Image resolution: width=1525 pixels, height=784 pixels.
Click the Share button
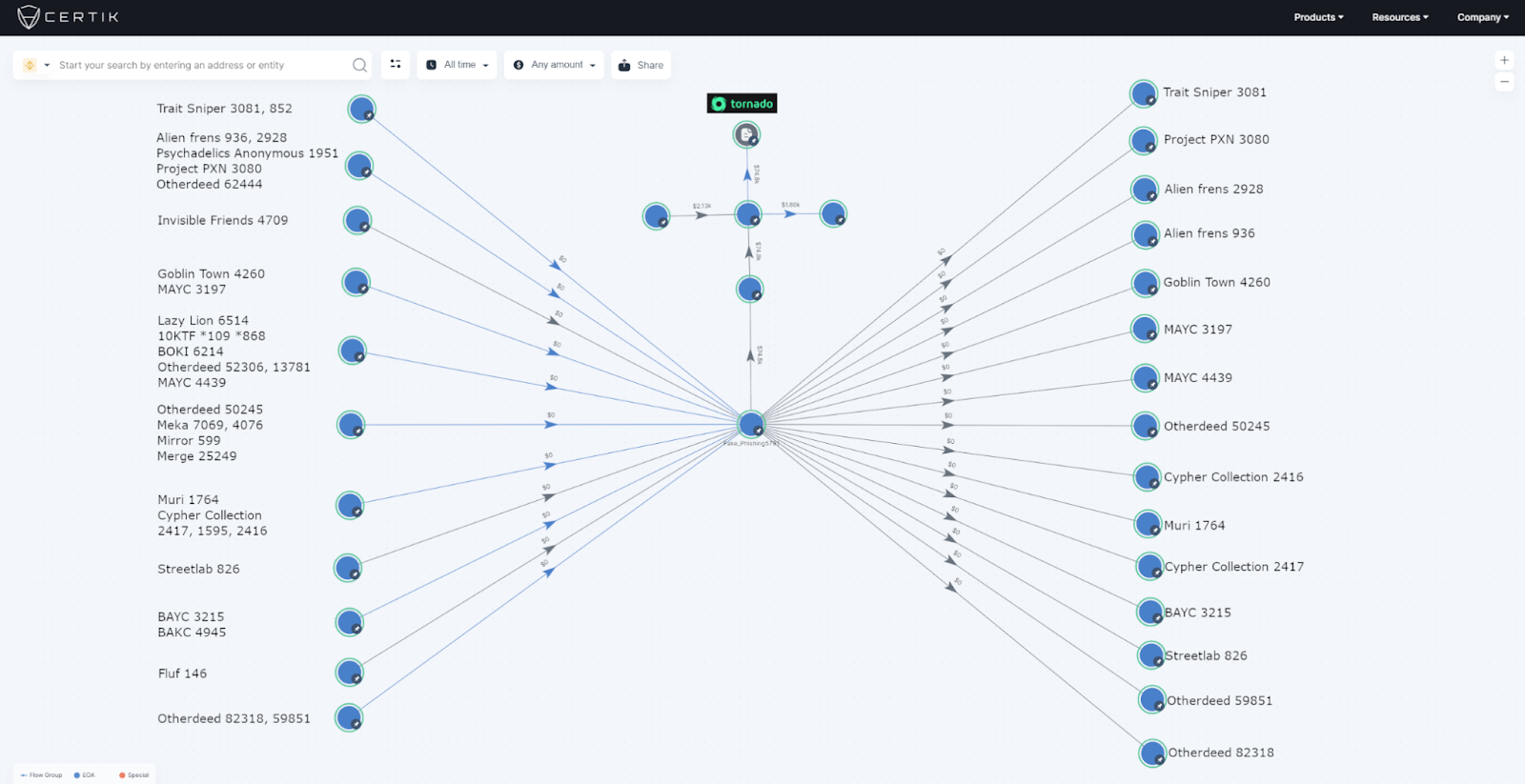point(640,65)
